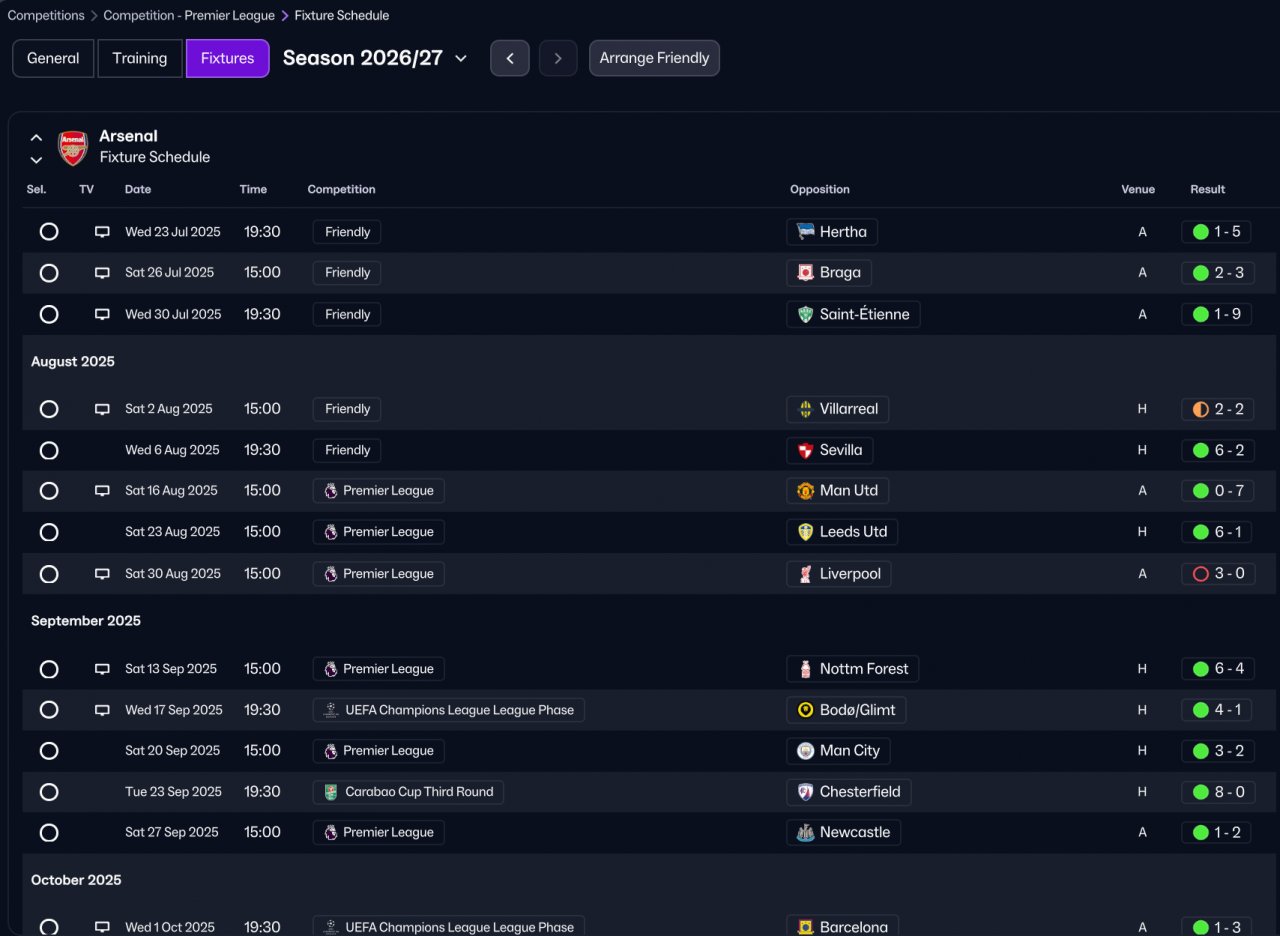
Task: Click the down chevron beside Arsenal
Action: pyautogui.click(x=36, y=160)
